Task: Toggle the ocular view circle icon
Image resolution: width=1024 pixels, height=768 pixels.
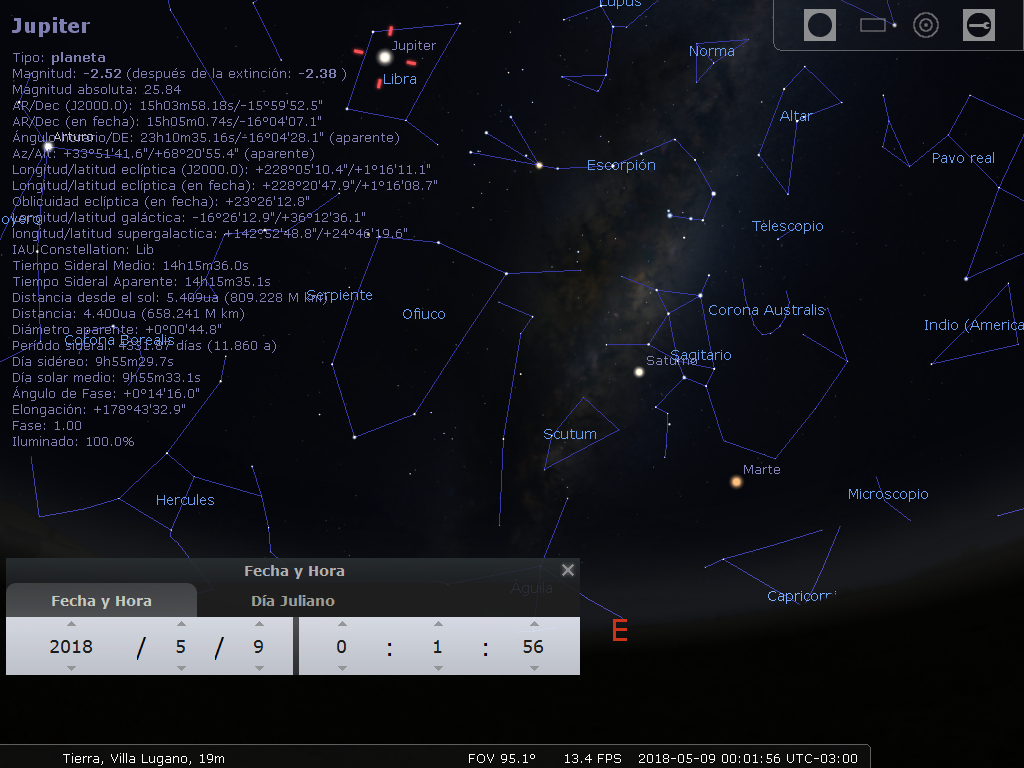Action: click(x=820, y=25)
